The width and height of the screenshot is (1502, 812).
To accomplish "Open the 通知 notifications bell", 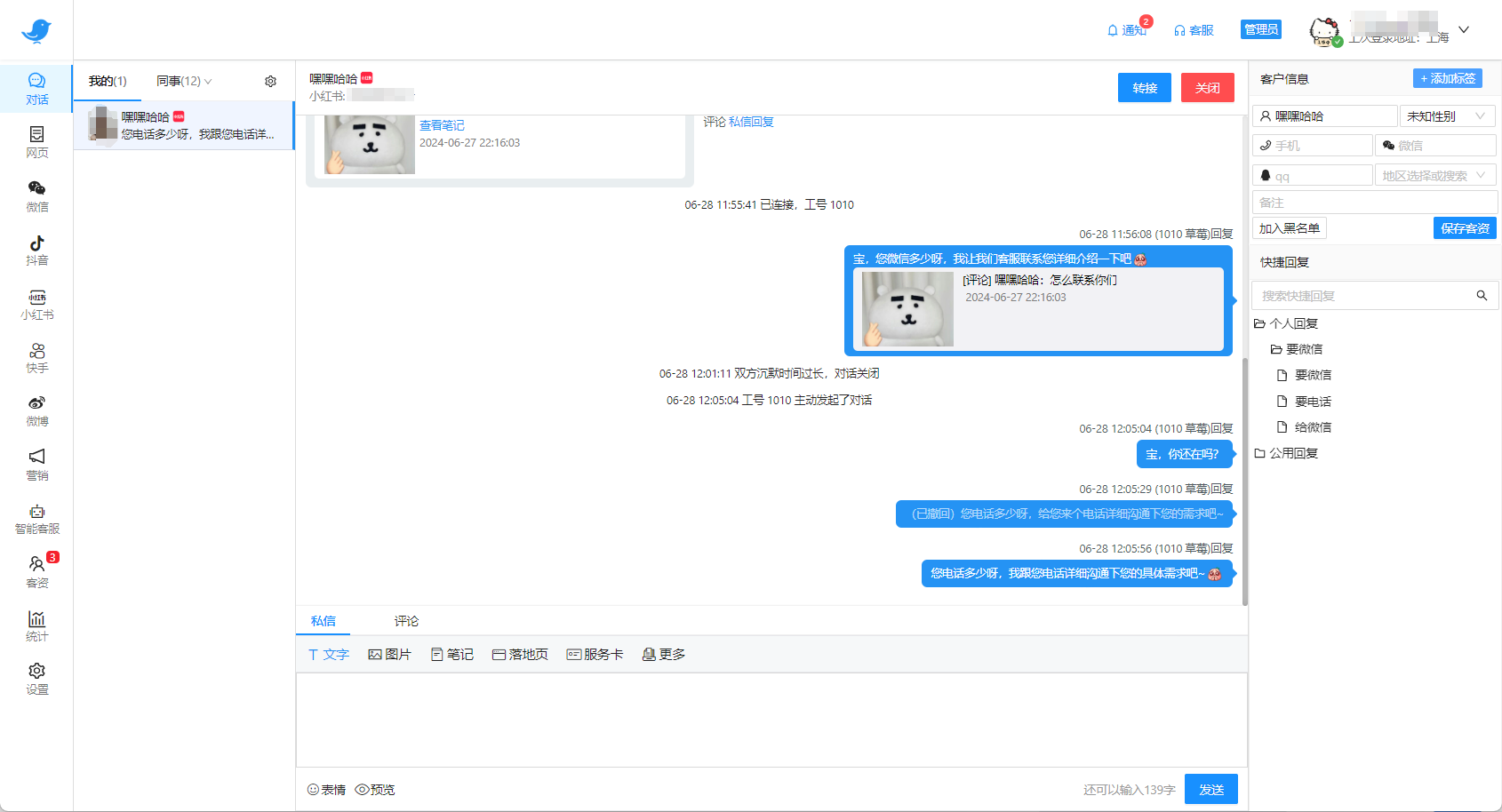I will [1126, 29].
